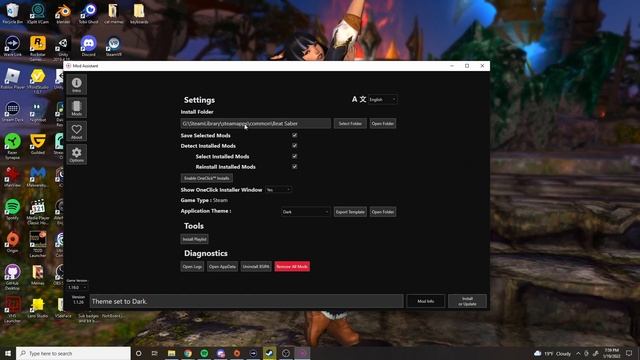The image size is (640, 360).
Task: Open Stream Deck desktop shortcut
Action: tap(12, 111)
